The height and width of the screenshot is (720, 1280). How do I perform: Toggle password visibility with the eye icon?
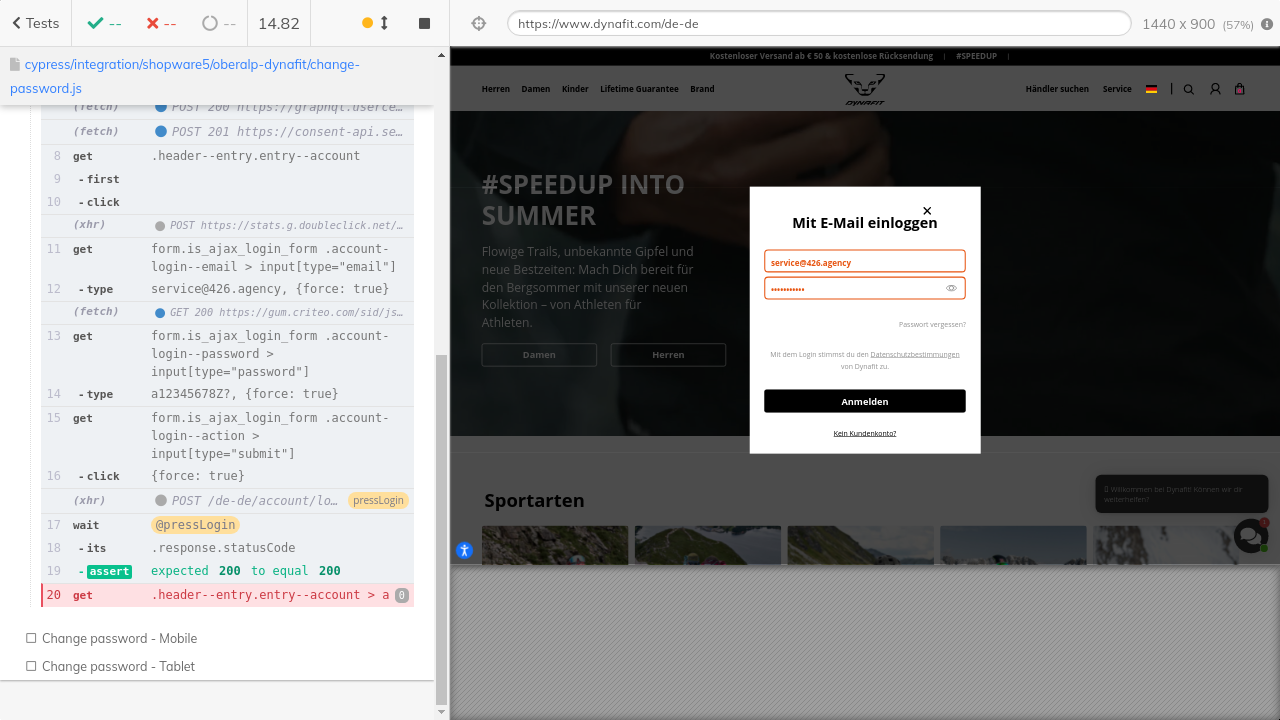pyautogui.click(x=951, y=288)
